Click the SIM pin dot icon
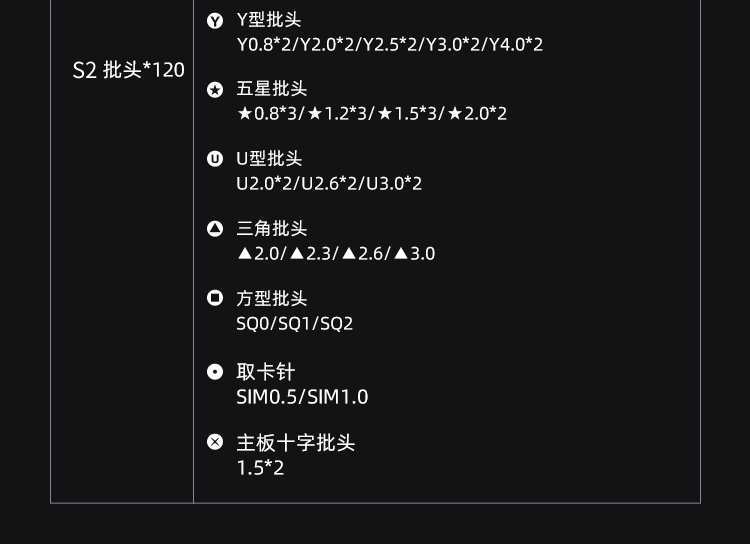Screen dimensions: 750x544 click(x=215, y=372)
